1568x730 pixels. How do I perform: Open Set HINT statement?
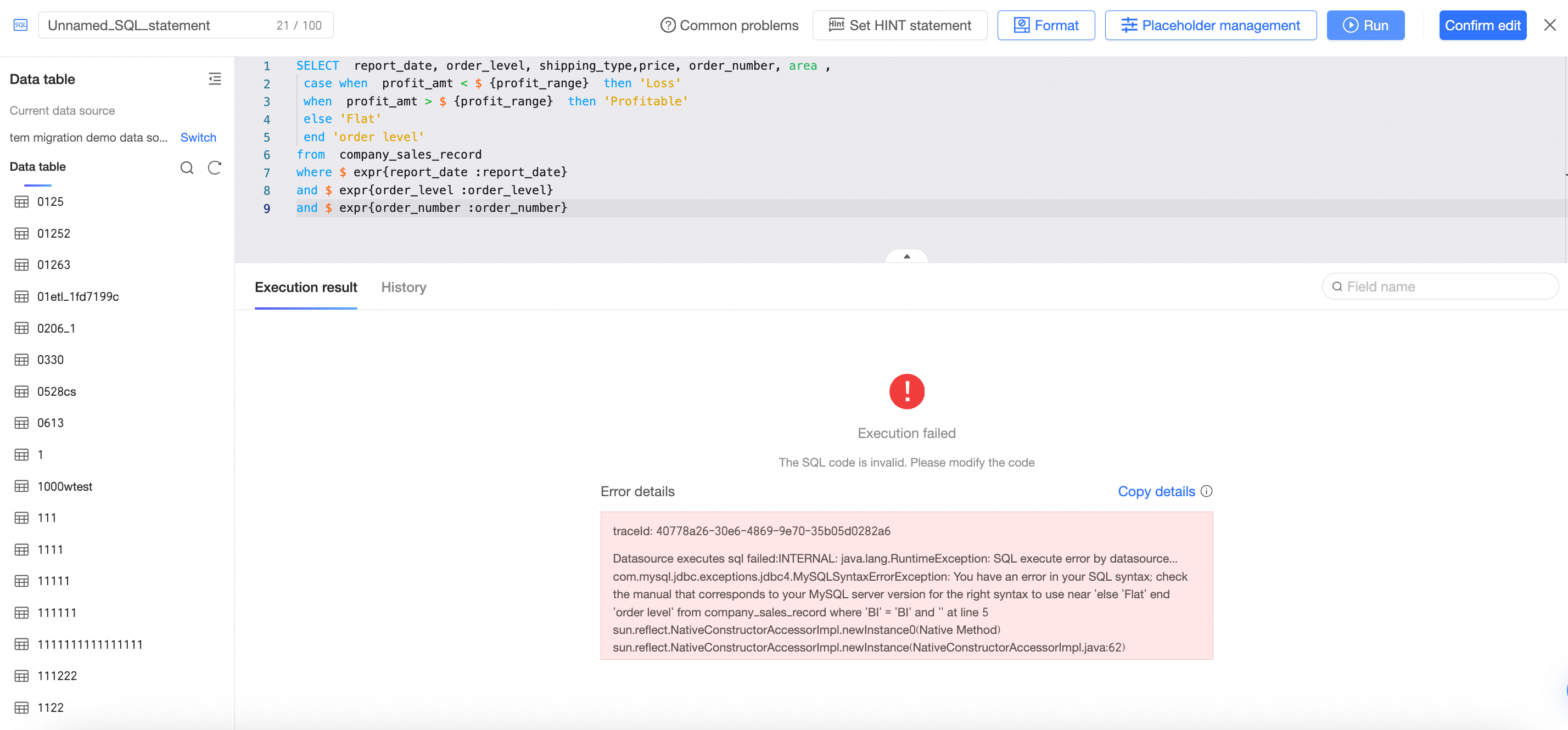point(899,25)
